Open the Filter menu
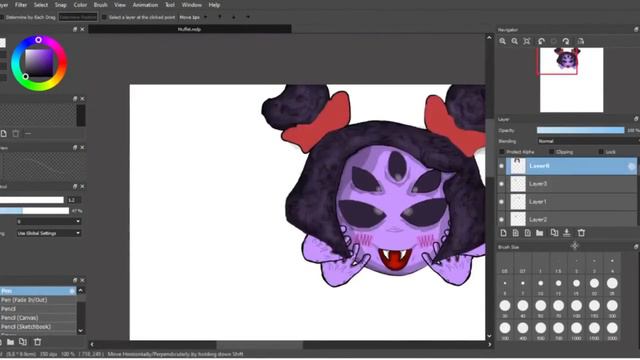This screenshot has height=360, width=640. 21,5
